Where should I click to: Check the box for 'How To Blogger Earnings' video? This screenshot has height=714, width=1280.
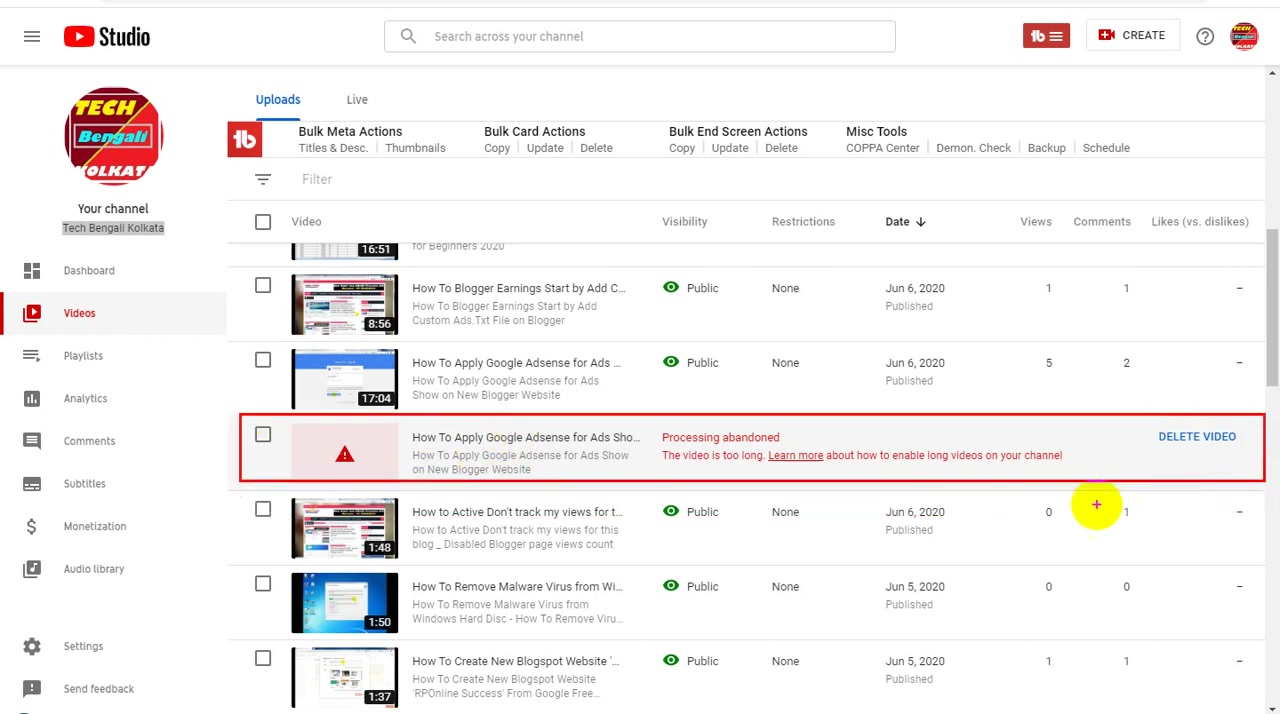[263, 286]
